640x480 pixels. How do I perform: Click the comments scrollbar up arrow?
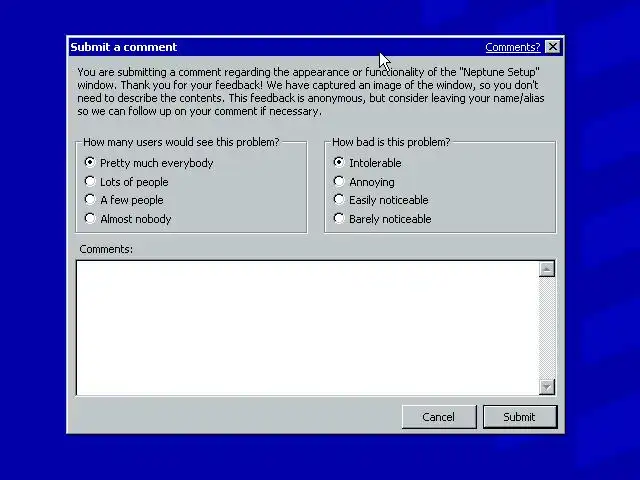click(547, 269)
